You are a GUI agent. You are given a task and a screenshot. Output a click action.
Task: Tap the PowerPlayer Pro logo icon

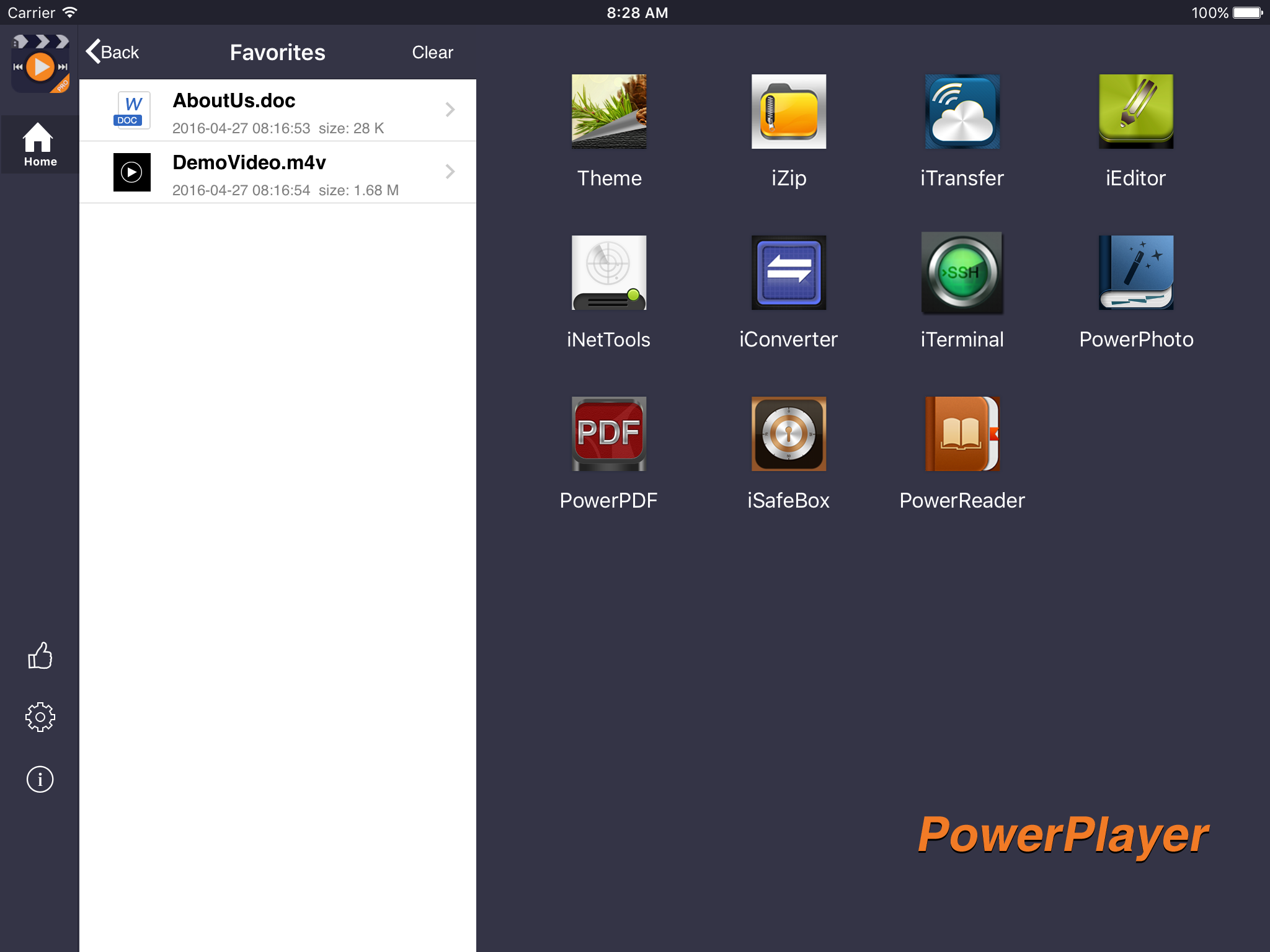click(x=40, y=64)
